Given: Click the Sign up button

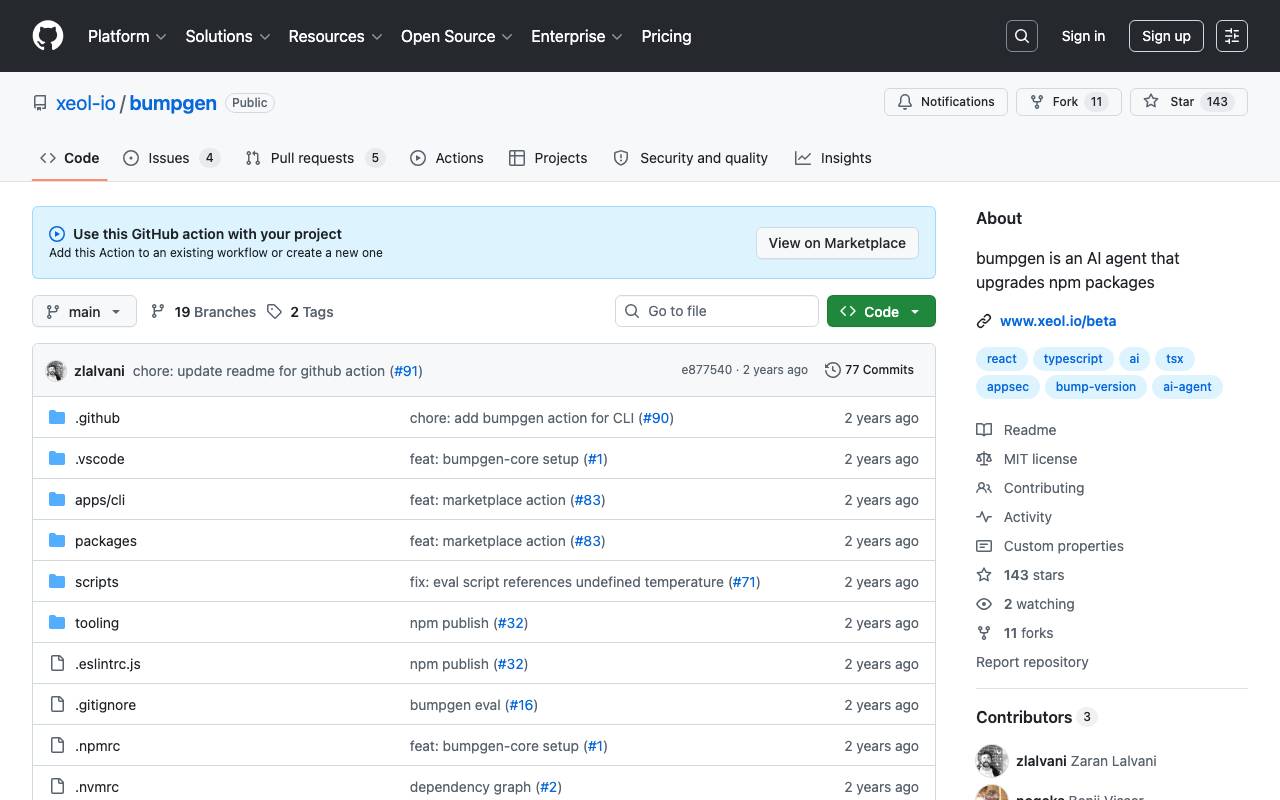Looking at the screenshot, I should click(x=1166, y=36).
